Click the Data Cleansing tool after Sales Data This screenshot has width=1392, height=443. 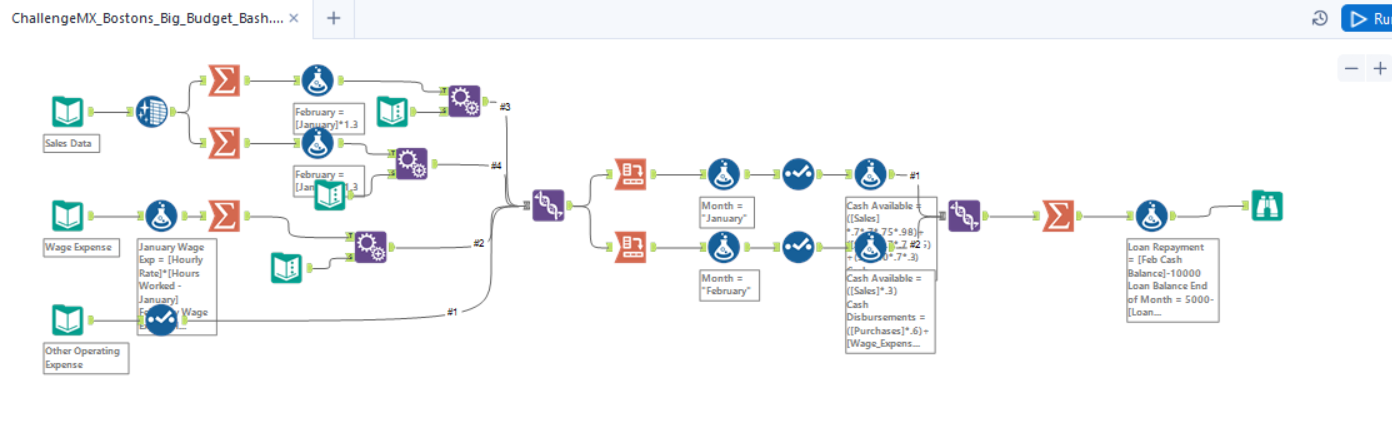[x=151, y=112]
